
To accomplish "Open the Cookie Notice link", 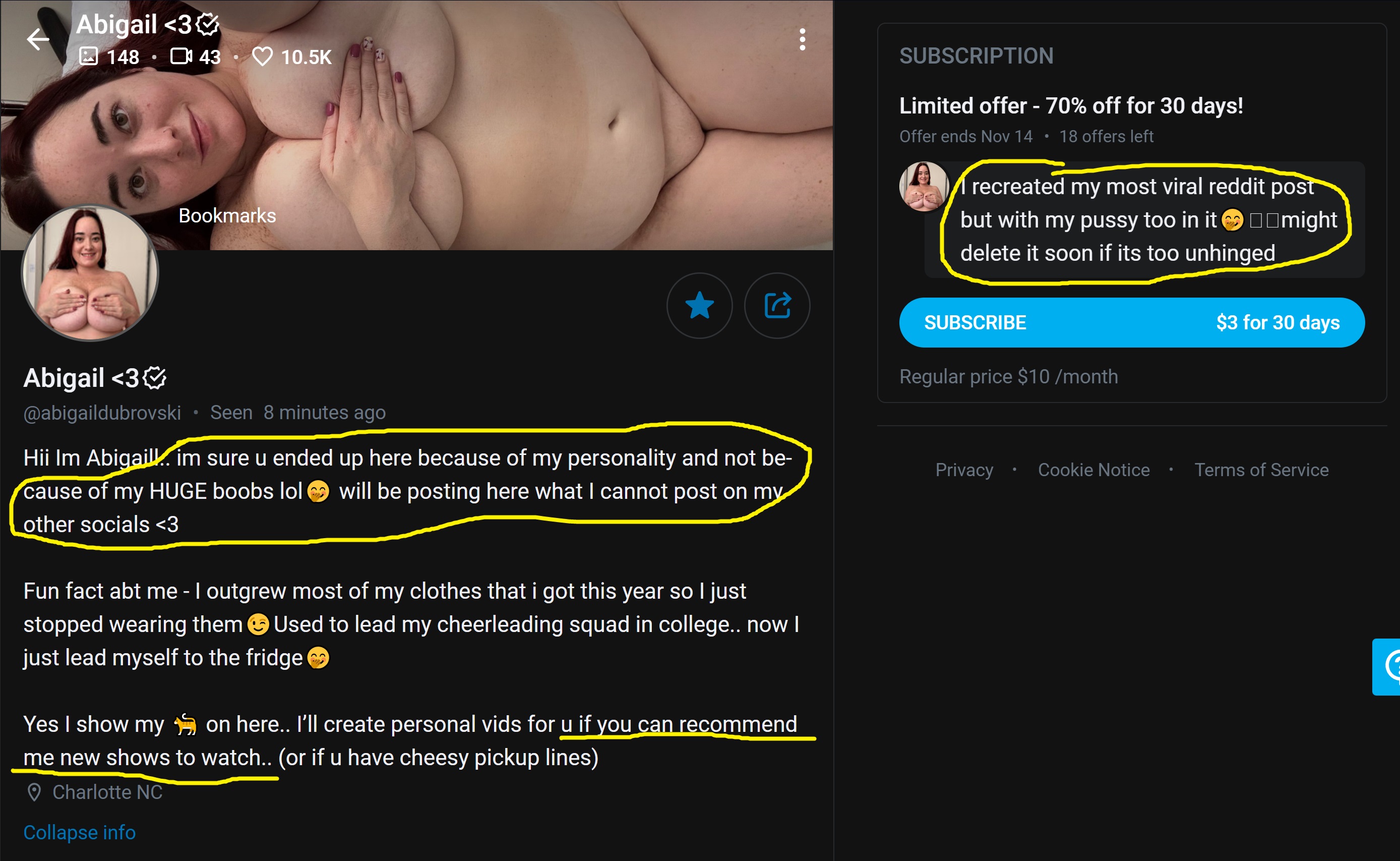I will [x=1093, y=470].
